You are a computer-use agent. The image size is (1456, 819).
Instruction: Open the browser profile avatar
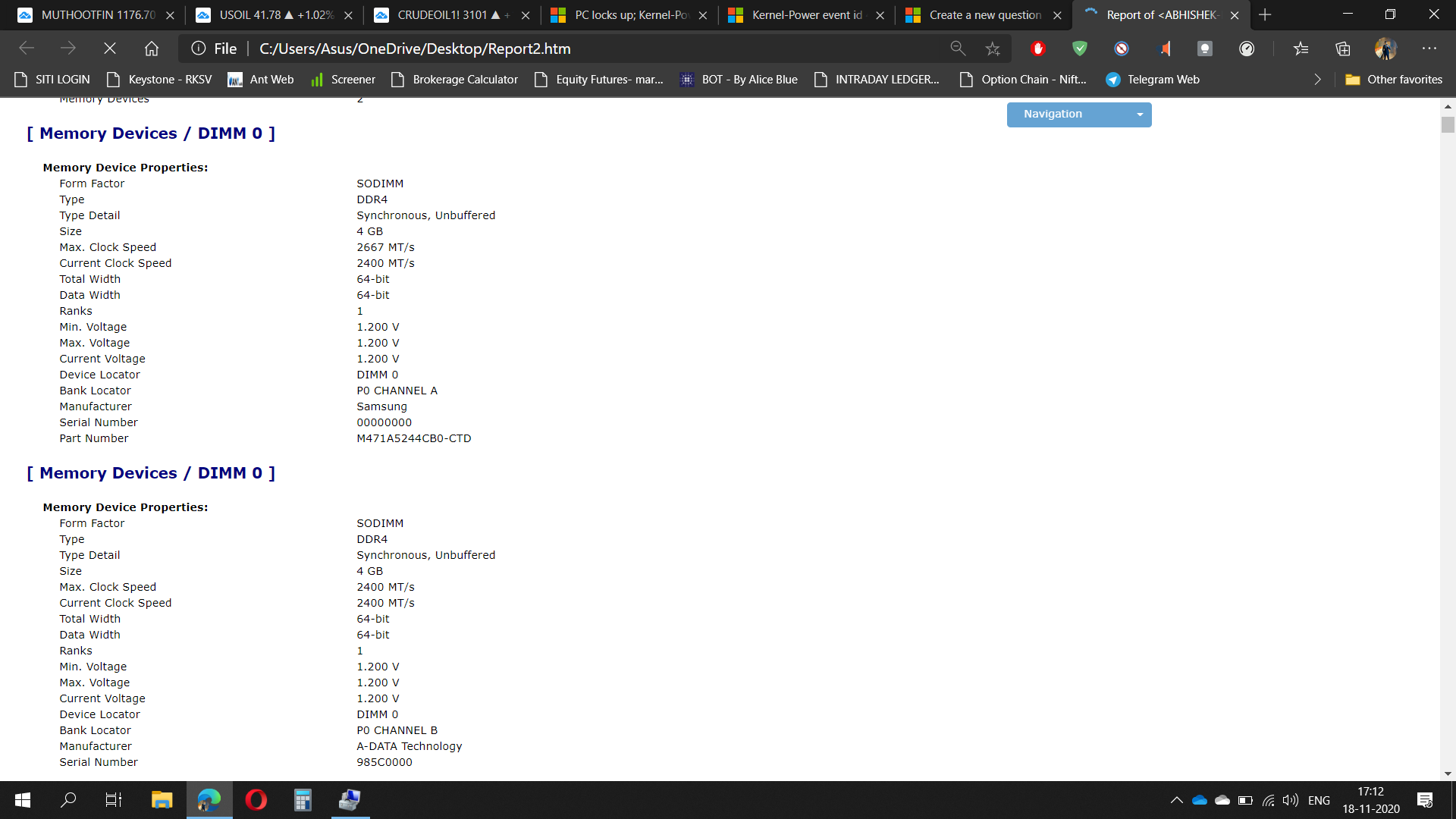[1385, 49]
